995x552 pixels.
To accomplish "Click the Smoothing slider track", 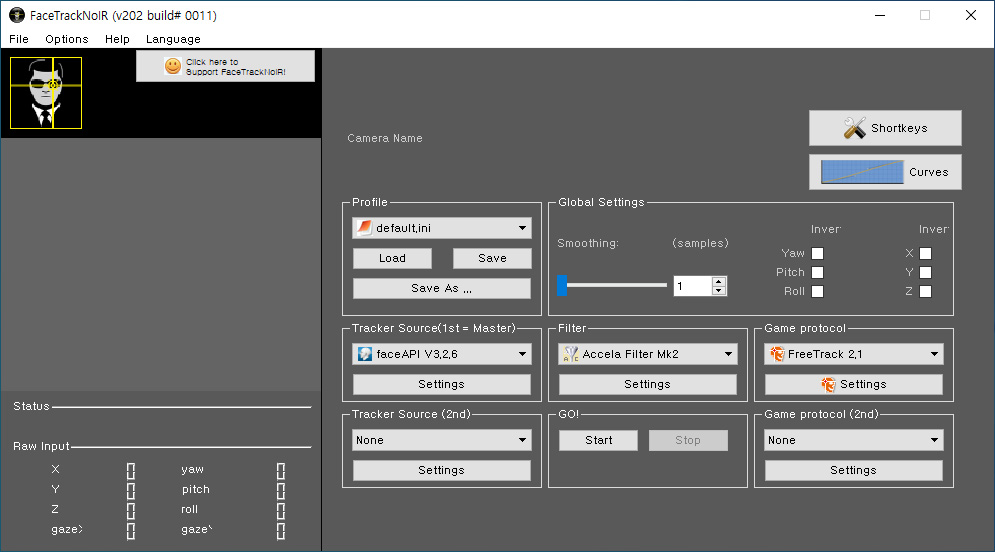I will (612, 286).
